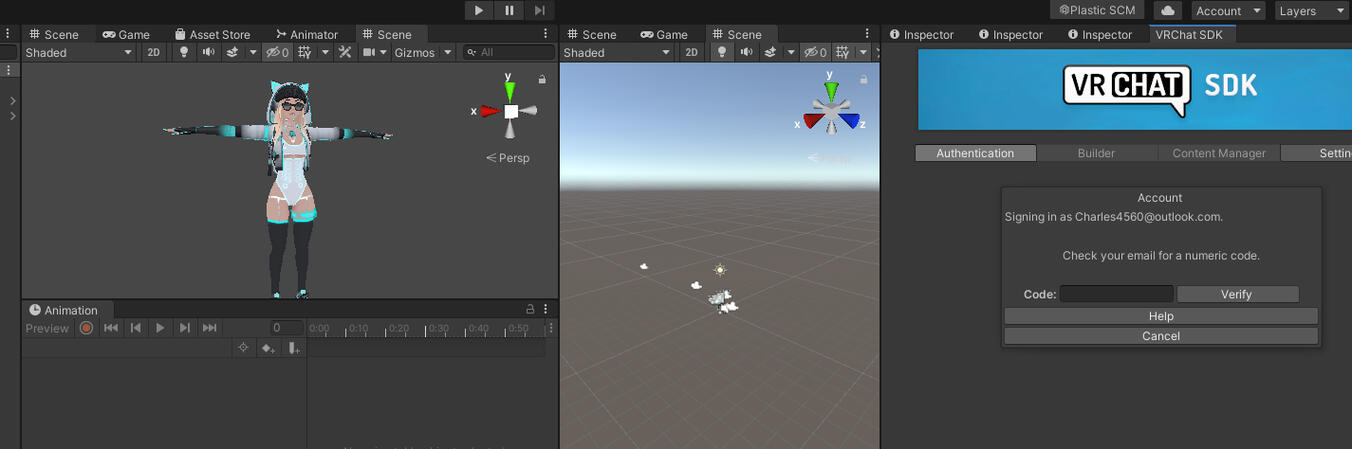The height and width of the screenshot is (449, 1352).
Task: Pause the editor with the Pause button
Action: pyautogui.click(x=509, y=10)
